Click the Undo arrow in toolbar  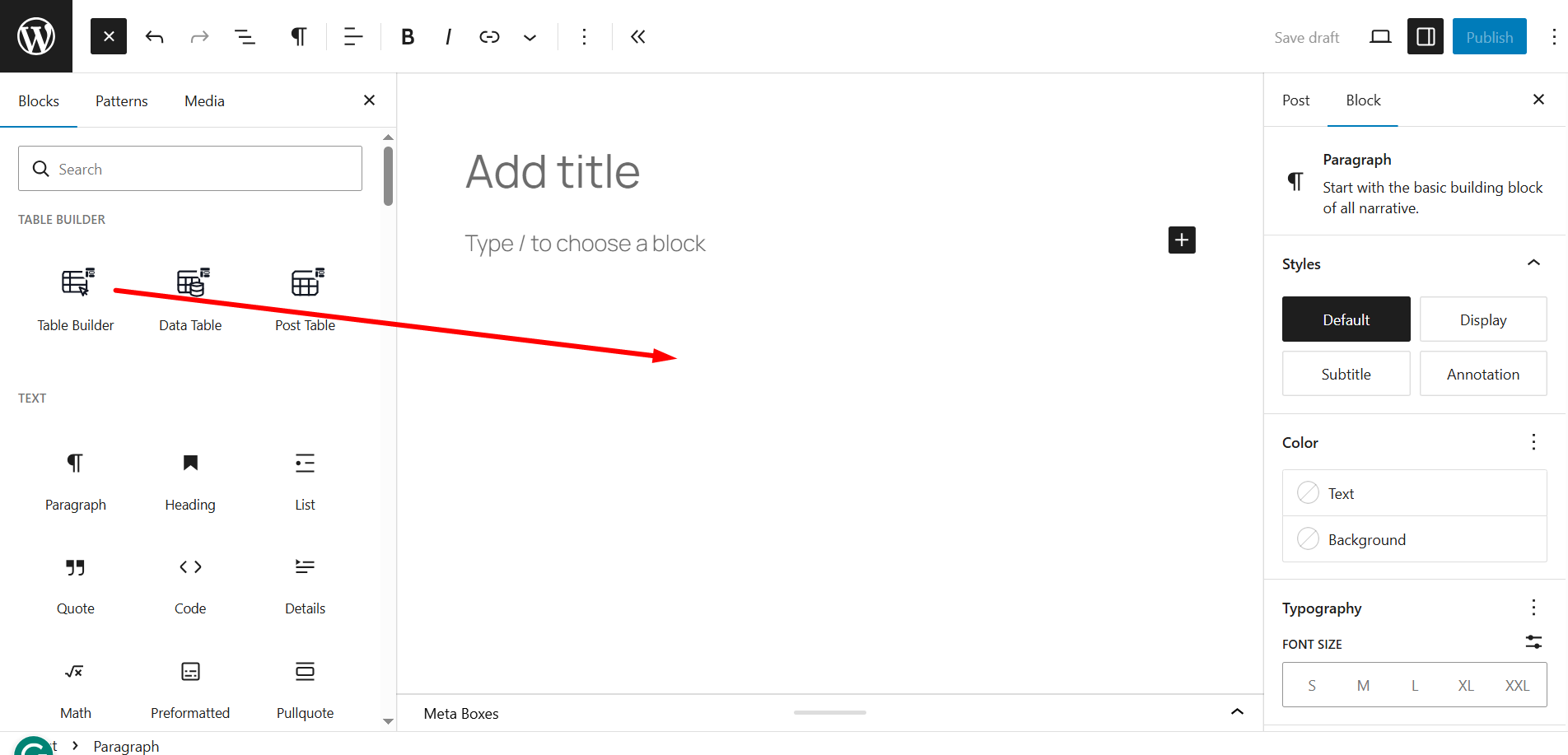[154, 37]
